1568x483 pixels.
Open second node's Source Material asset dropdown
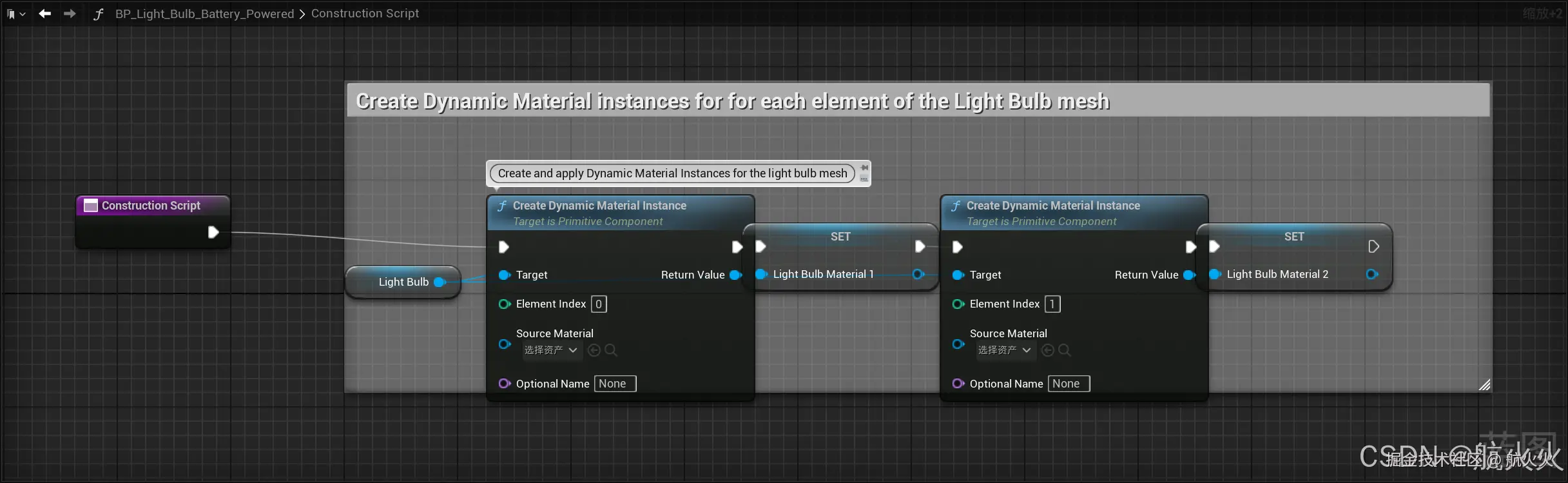tap(1005, 350)
